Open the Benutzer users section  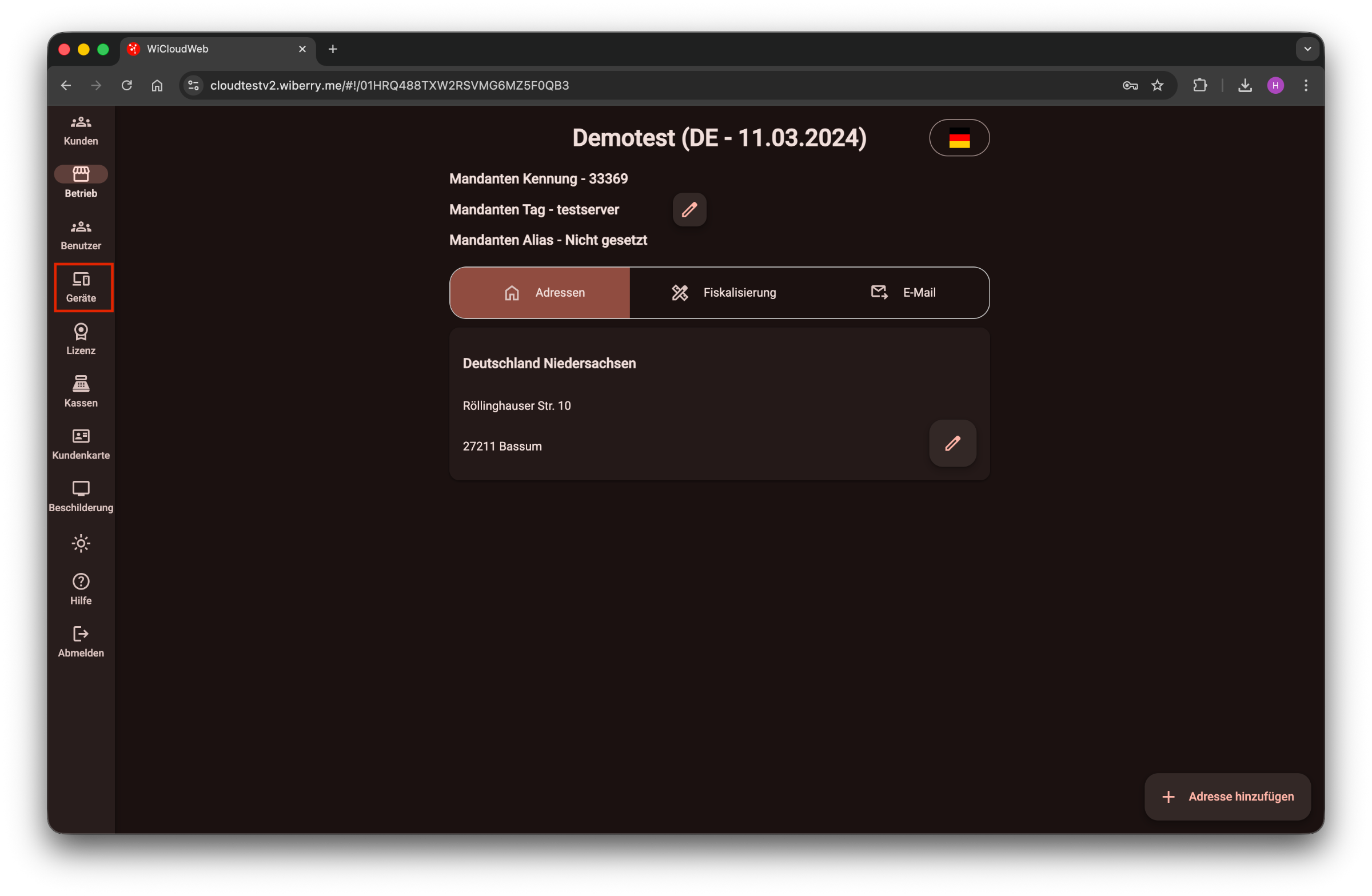click(81, 234)
